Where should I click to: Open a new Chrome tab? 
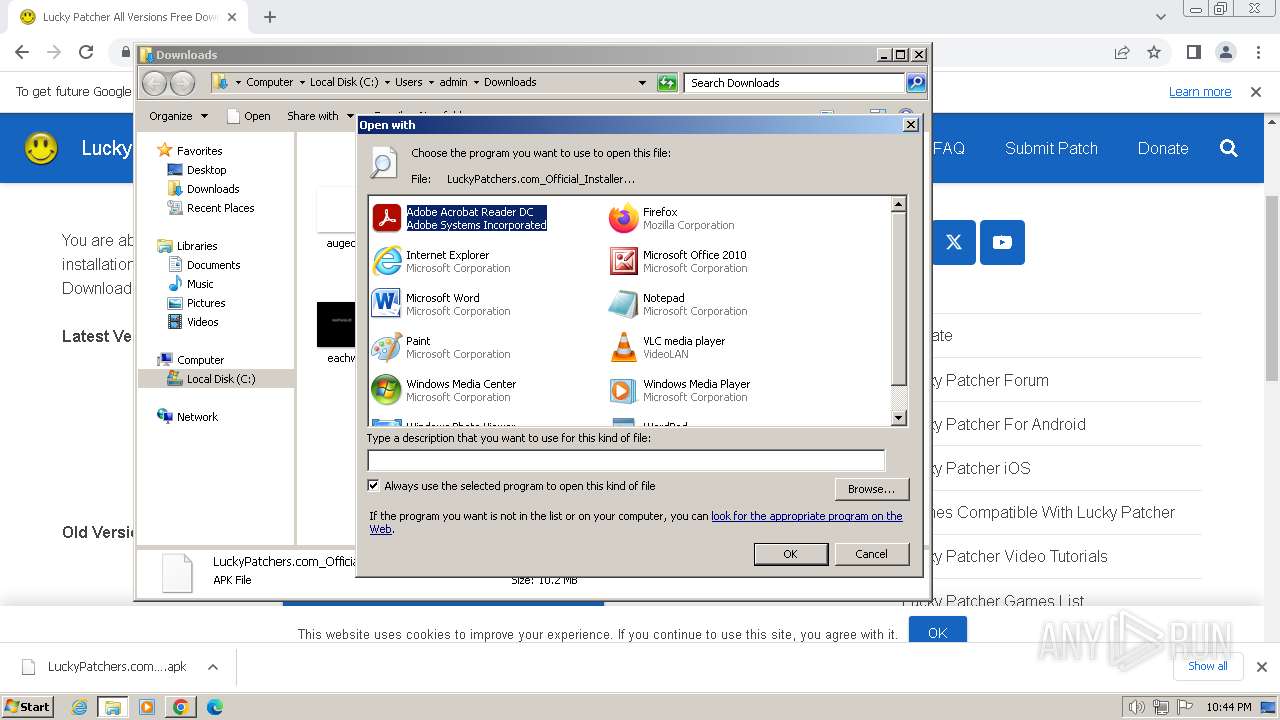click(270, 17)
